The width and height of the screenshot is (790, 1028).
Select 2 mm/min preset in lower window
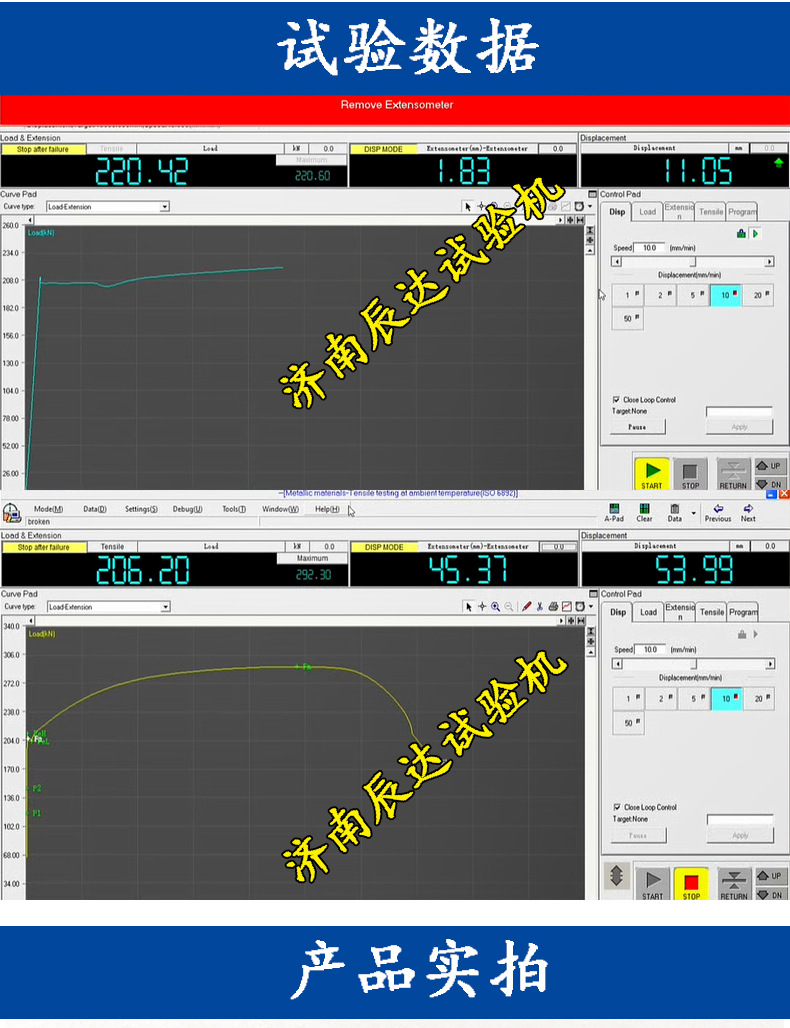pos(662,698)
